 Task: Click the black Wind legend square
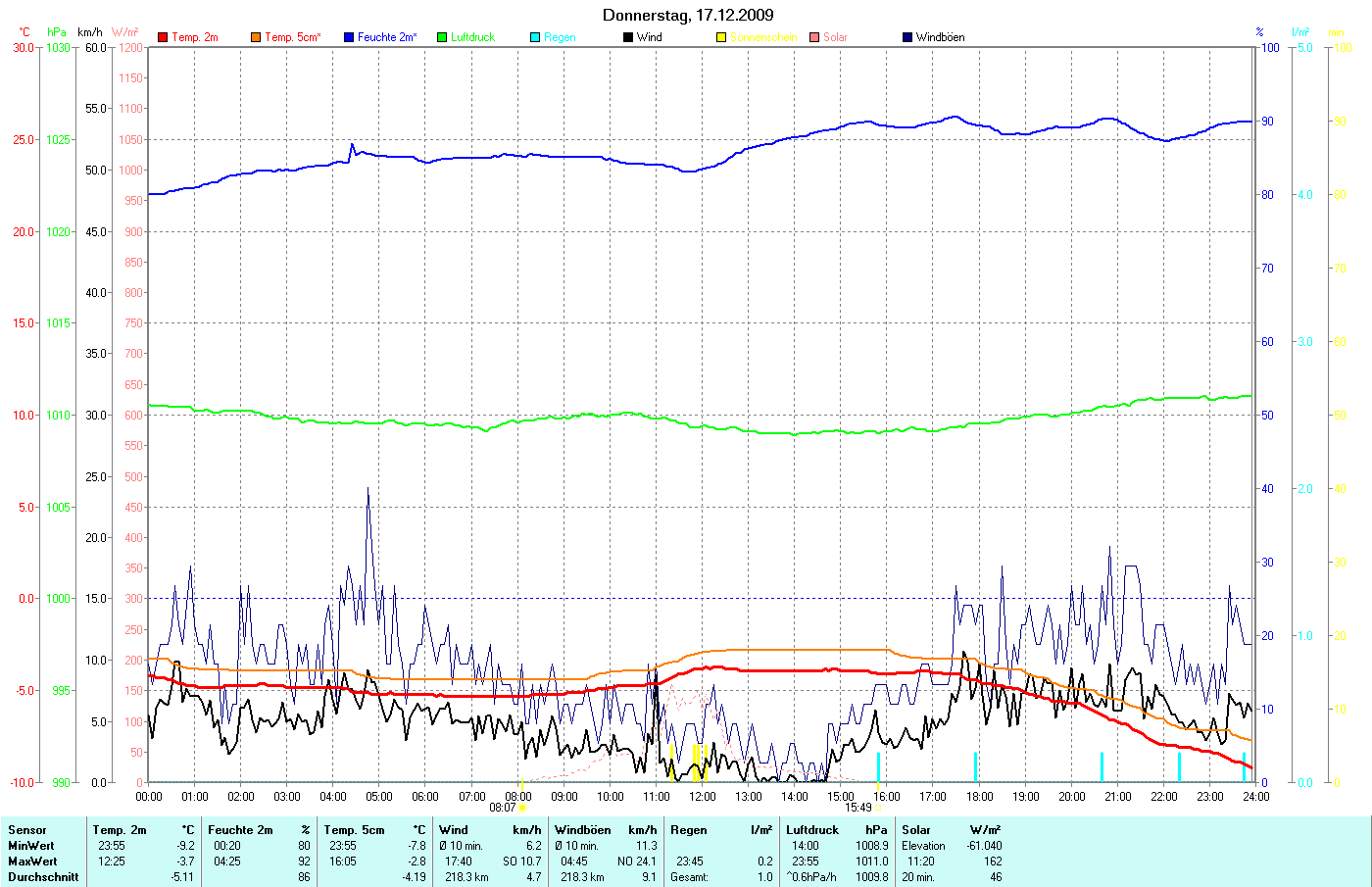pos(628,37)
